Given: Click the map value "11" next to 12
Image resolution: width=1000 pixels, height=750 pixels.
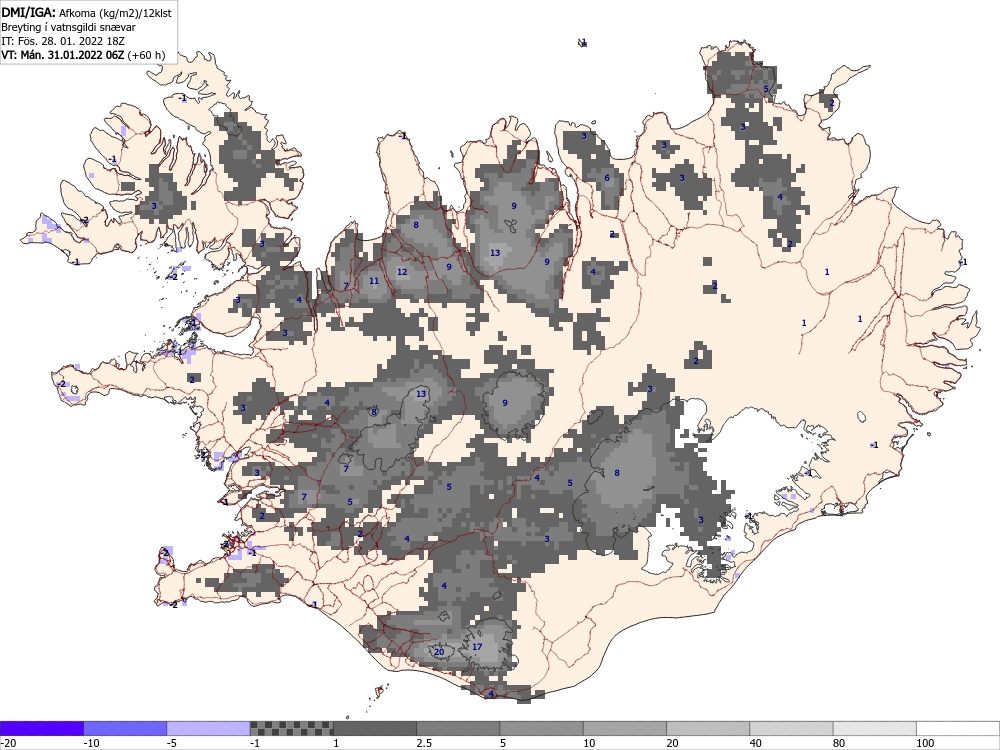Looking at the screenshot, I should 374,281.
